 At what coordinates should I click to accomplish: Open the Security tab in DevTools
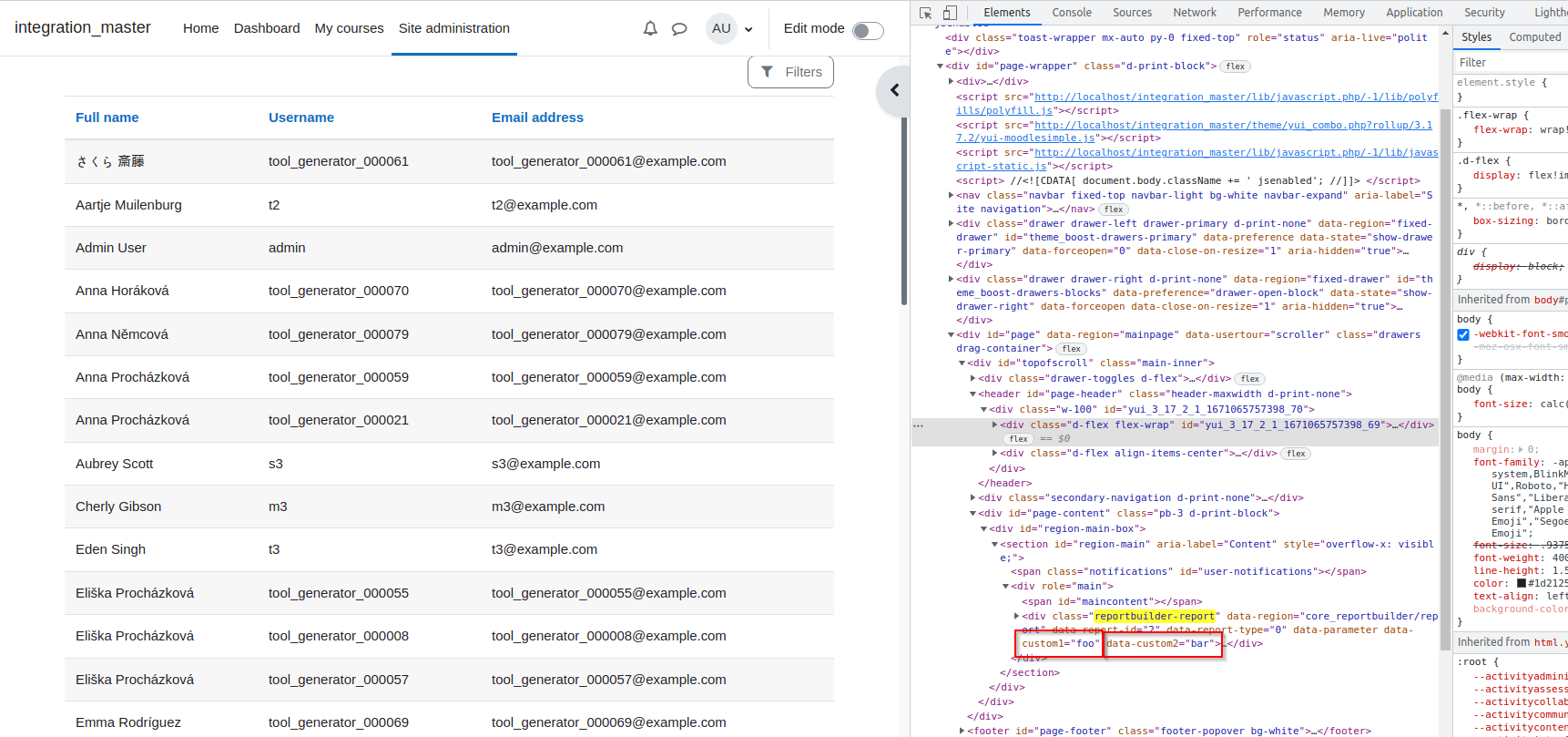pyautogui.click(x=1484, y=13)
